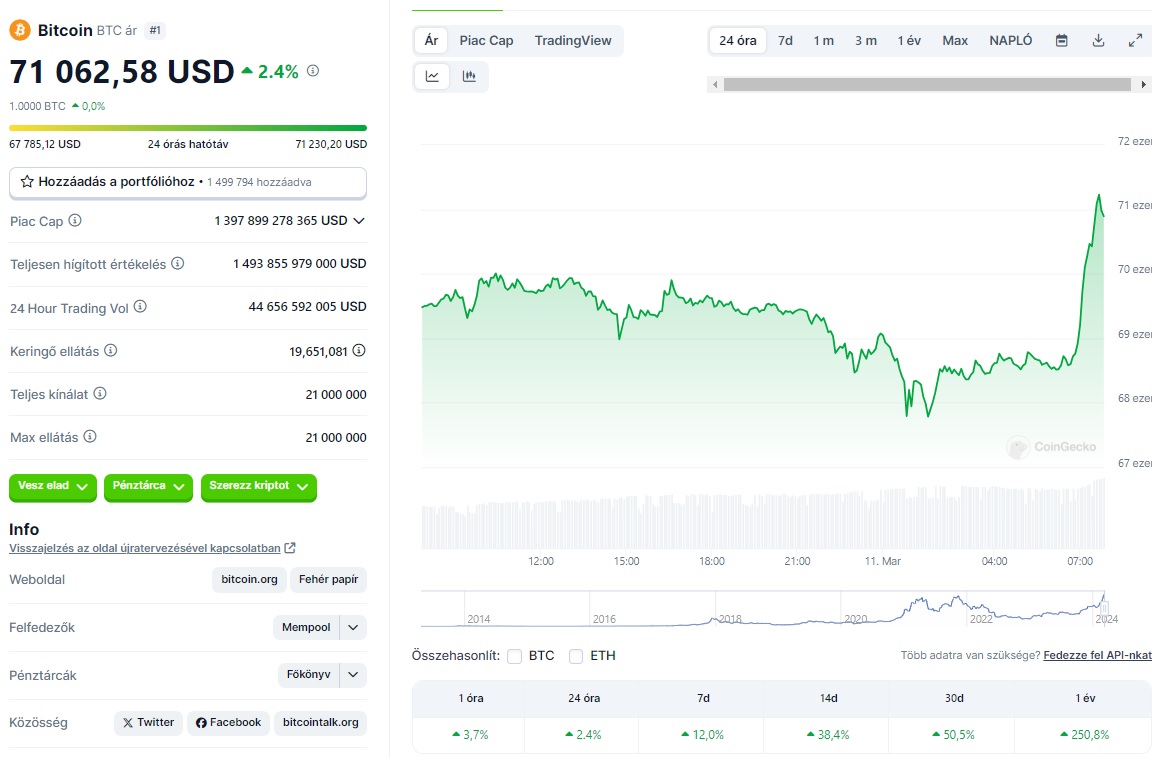The width and height of the screenshot is (1152, 758).
Task: Select the 7d time range
Action: pos(785,40)
